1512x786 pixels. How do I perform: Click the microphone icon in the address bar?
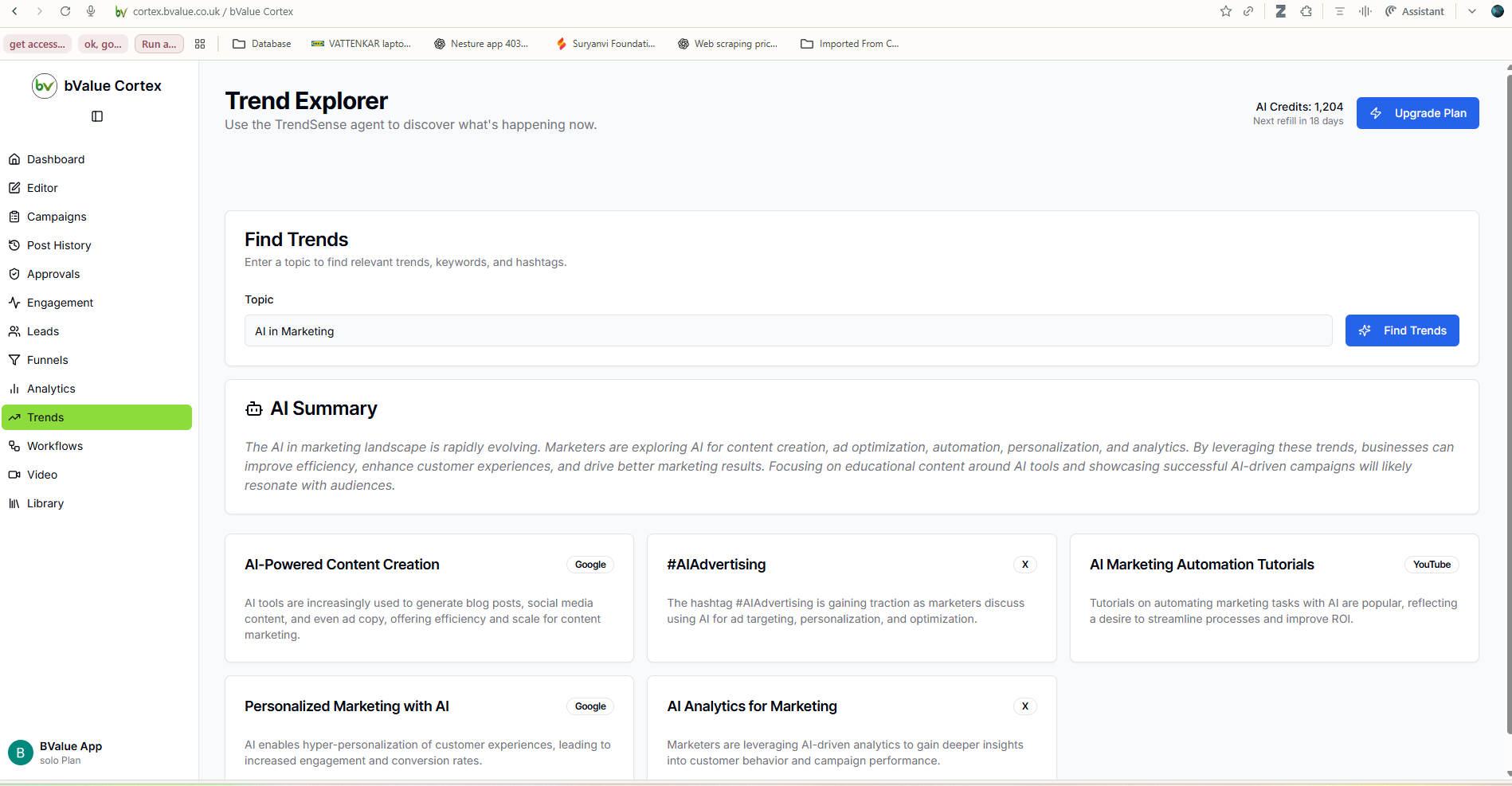(91, 11)
